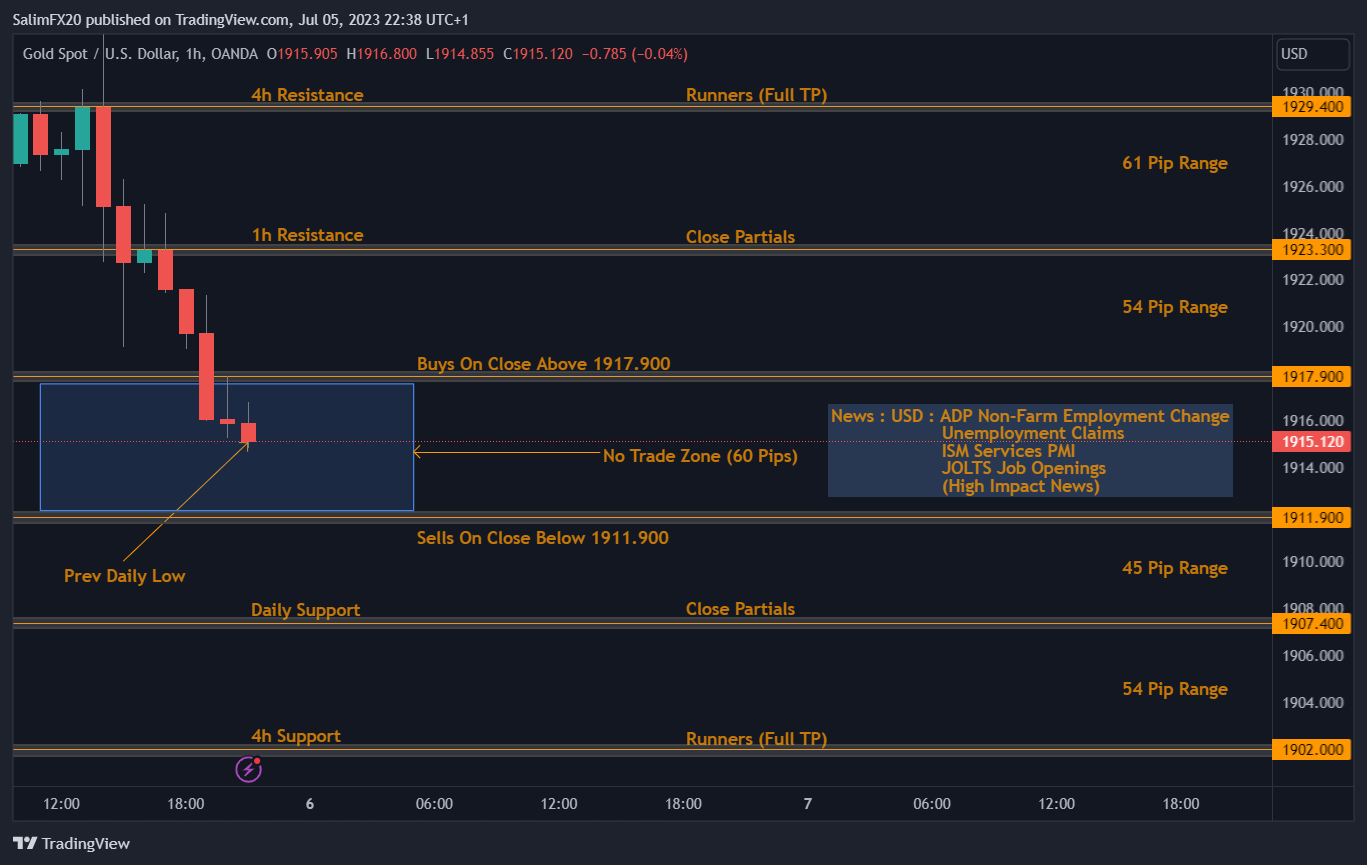
Task: Click the 06:00 label on the time axis
Action: (433, 803)
